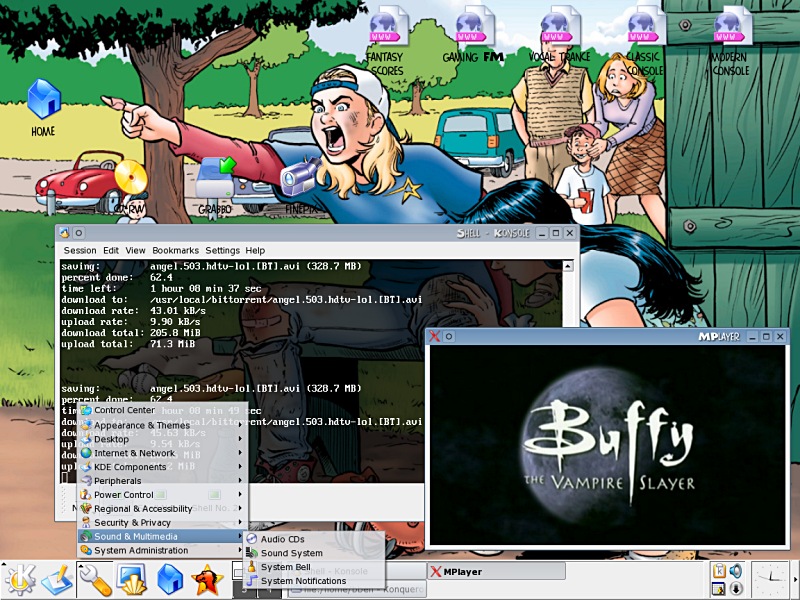800x600 pixels.
Task: Expand System Administration submenu
Action: click(162, 551)
